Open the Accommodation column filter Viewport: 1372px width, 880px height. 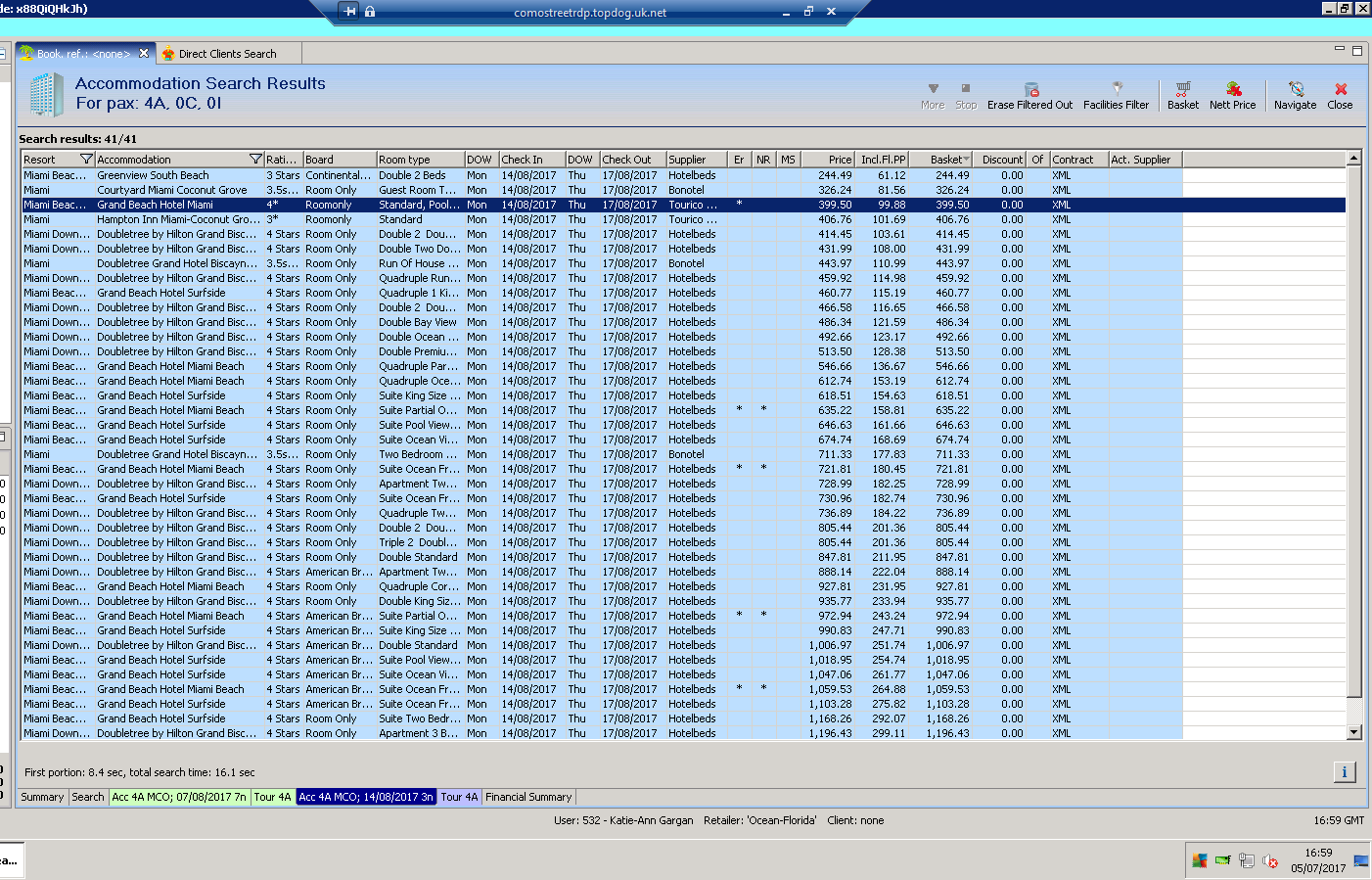pos(255,159)
